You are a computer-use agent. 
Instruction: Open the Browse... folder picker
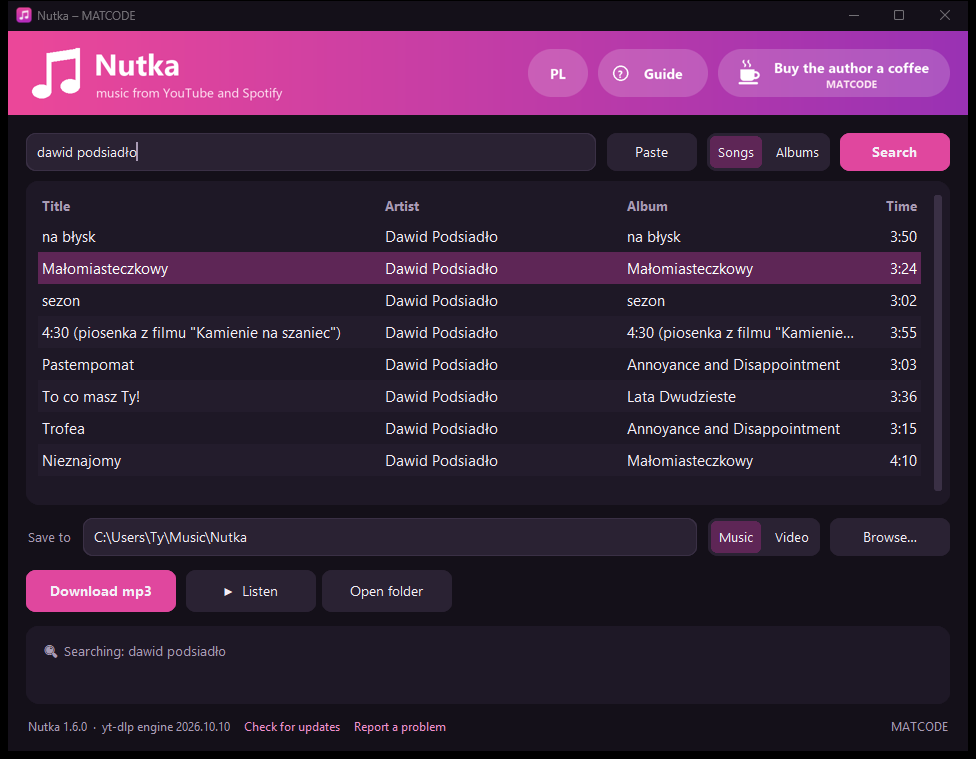click(889, 537)
